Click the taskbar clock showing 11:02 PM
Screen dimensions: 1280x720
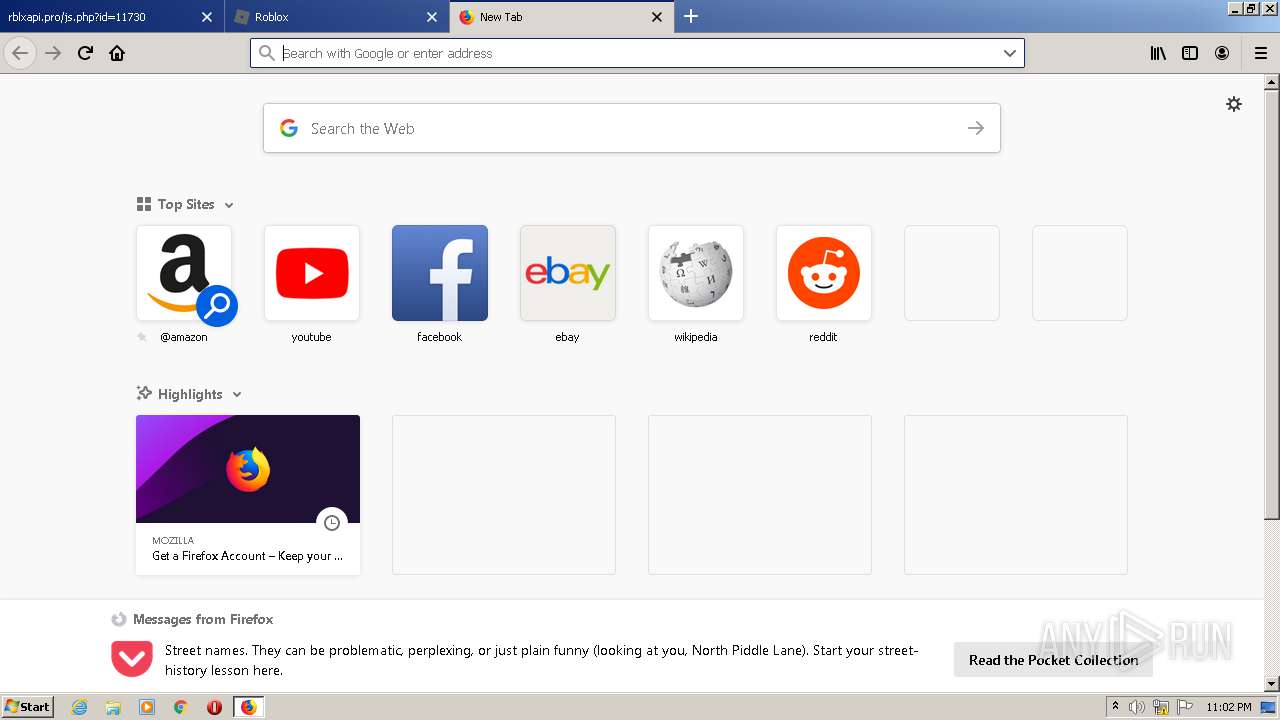1229,707
